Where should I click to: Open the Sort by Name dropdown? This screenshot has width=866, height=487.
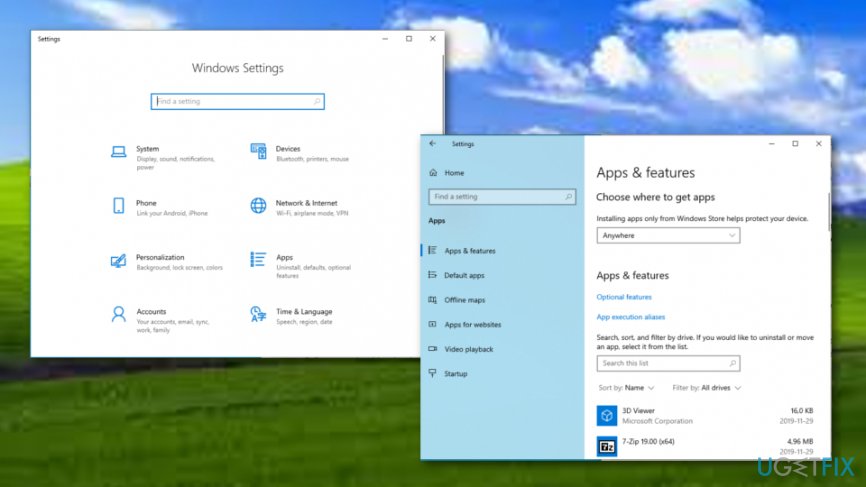click(x=626, y=388)
